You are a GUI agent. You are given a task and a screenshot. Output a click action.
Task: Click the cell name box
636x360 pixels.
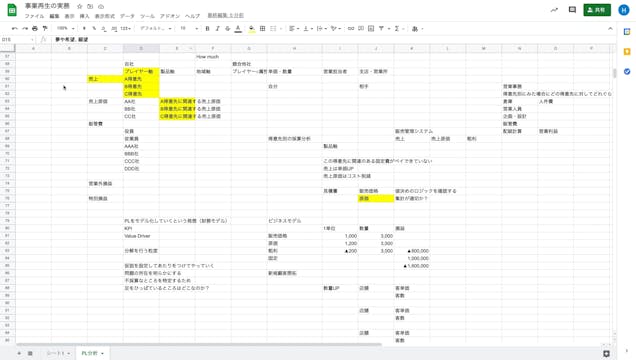click(18, 39)
